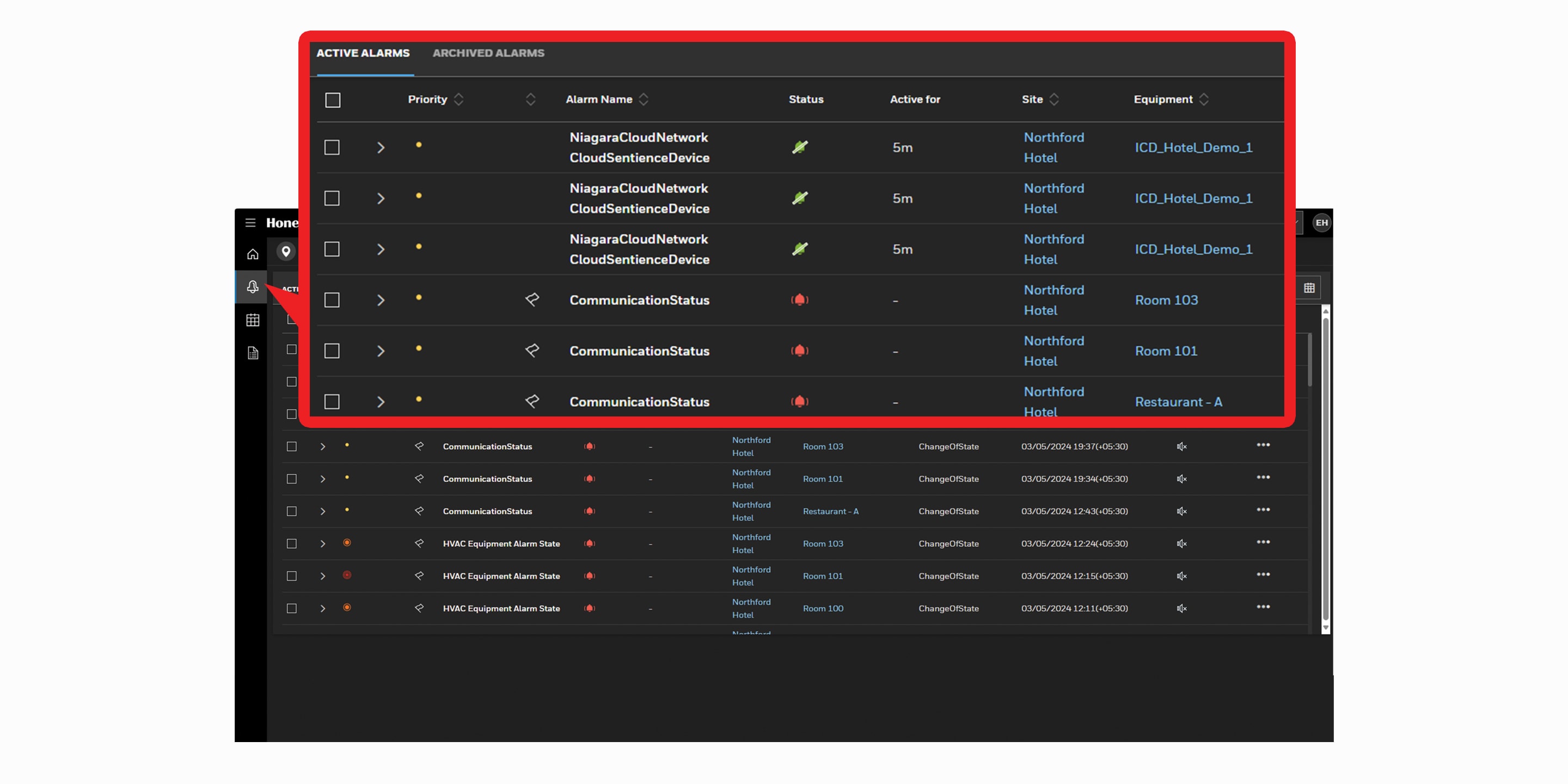1568x784 pixels.
Task: Open the grid table icon in sidebar
Action: [x=253, y=320]
